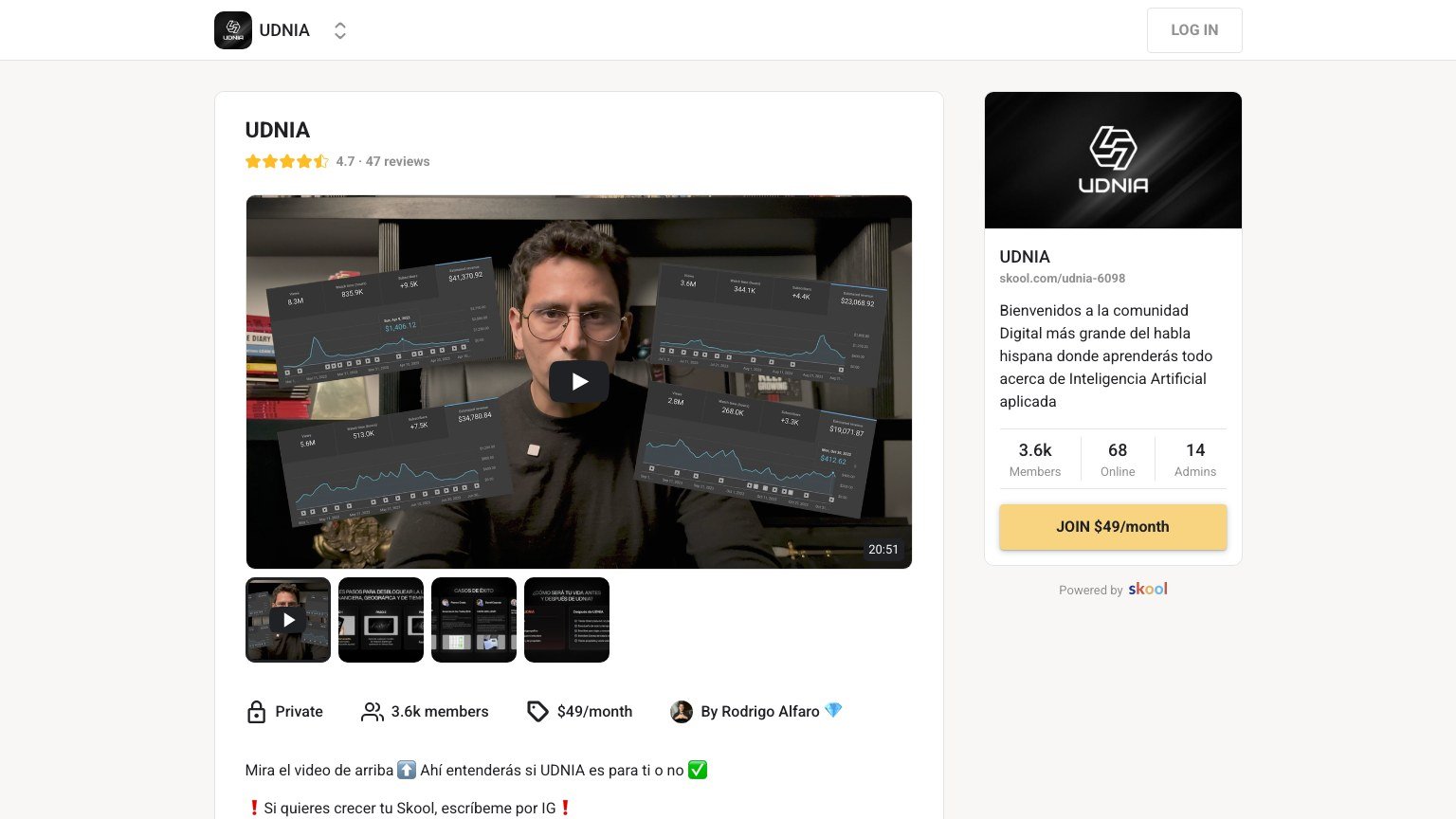Expand the community switcher chevrons

click(340, 30)
